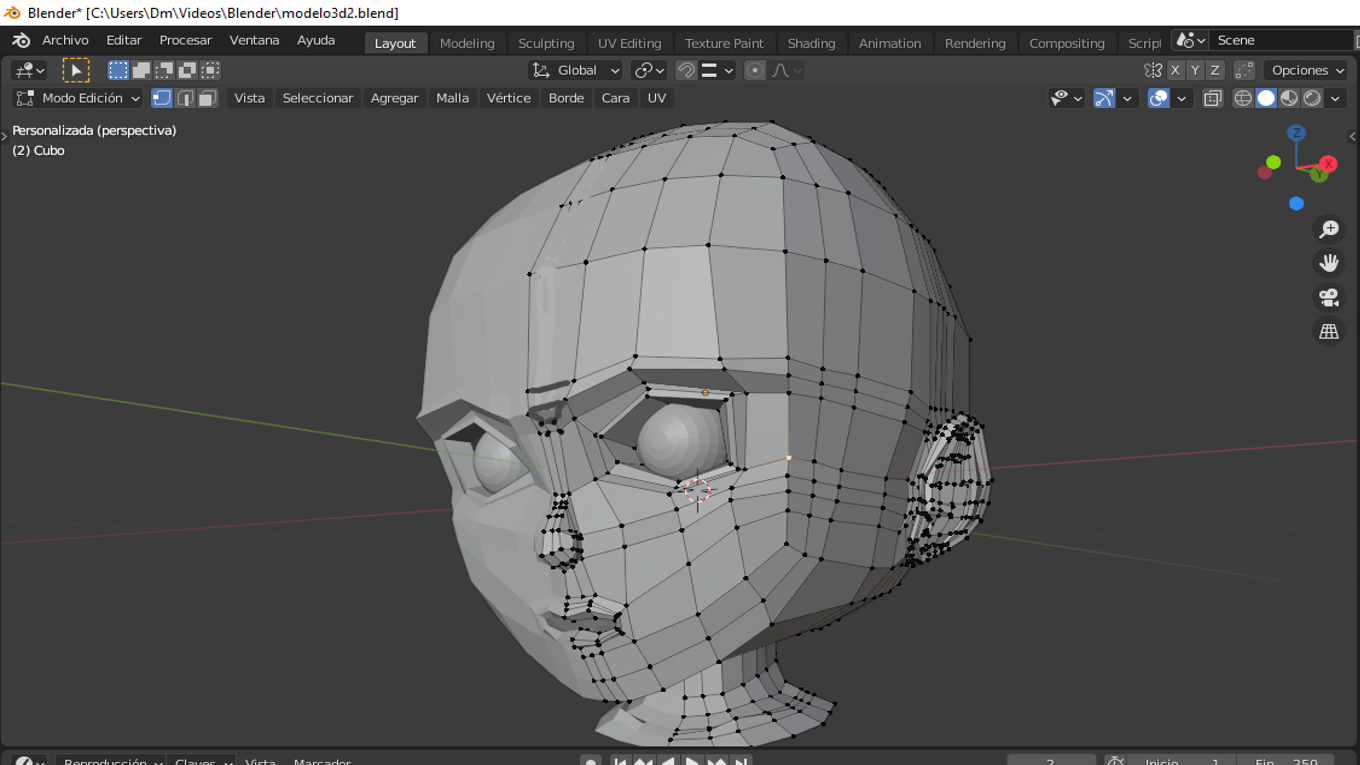Toggle camera view icon
Screen dimensions: 1360x765
tap(1328, 297)
